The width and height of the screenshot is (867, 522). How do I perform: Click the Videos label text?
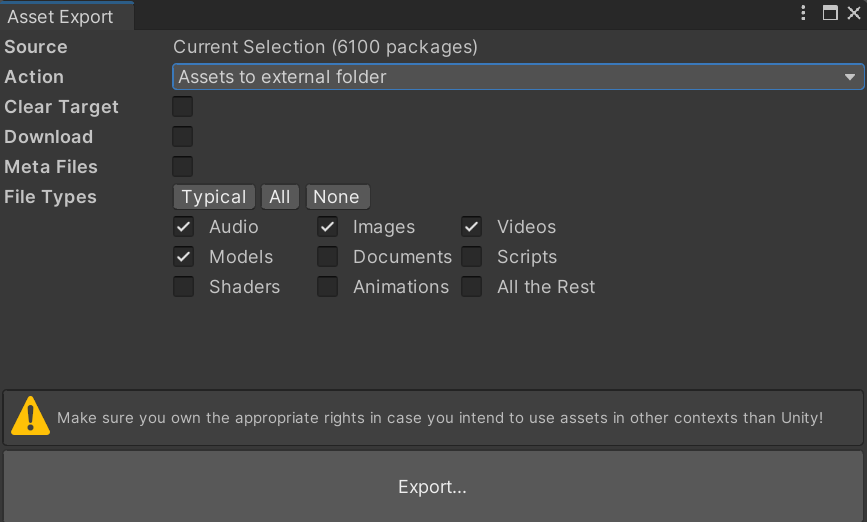(526, 227)
